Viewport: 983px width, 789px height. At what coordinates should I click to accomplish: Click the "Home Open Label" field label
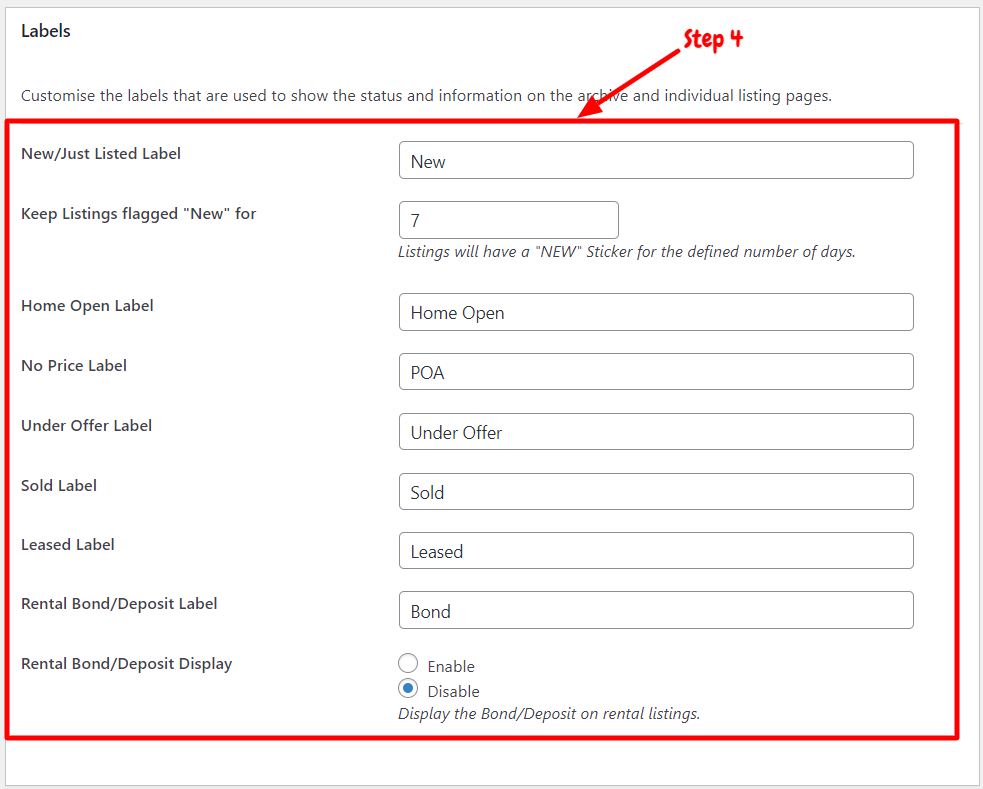click(x=87, y=306)
